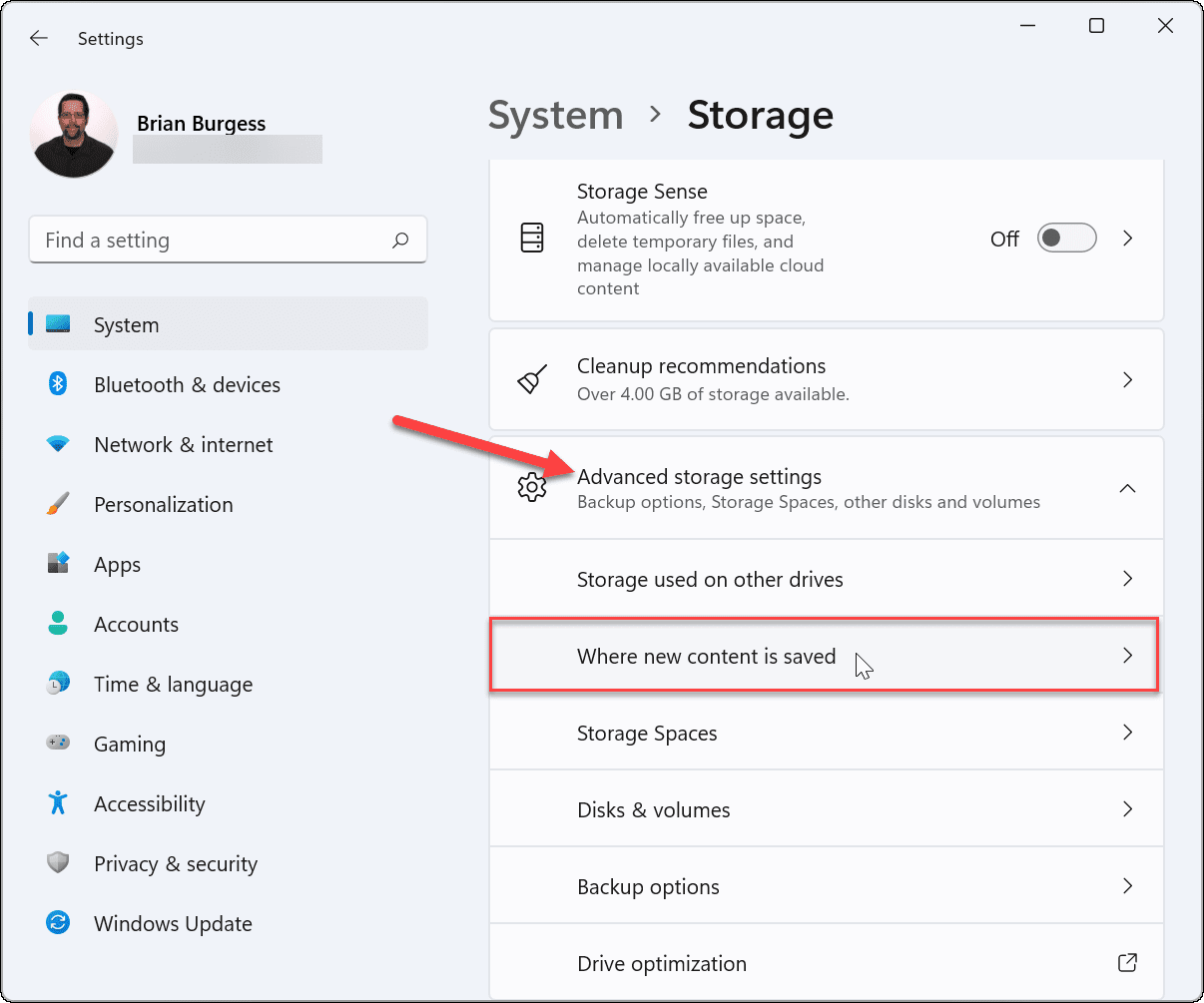Click the Accounts person icon

click(x=58, y=624)
